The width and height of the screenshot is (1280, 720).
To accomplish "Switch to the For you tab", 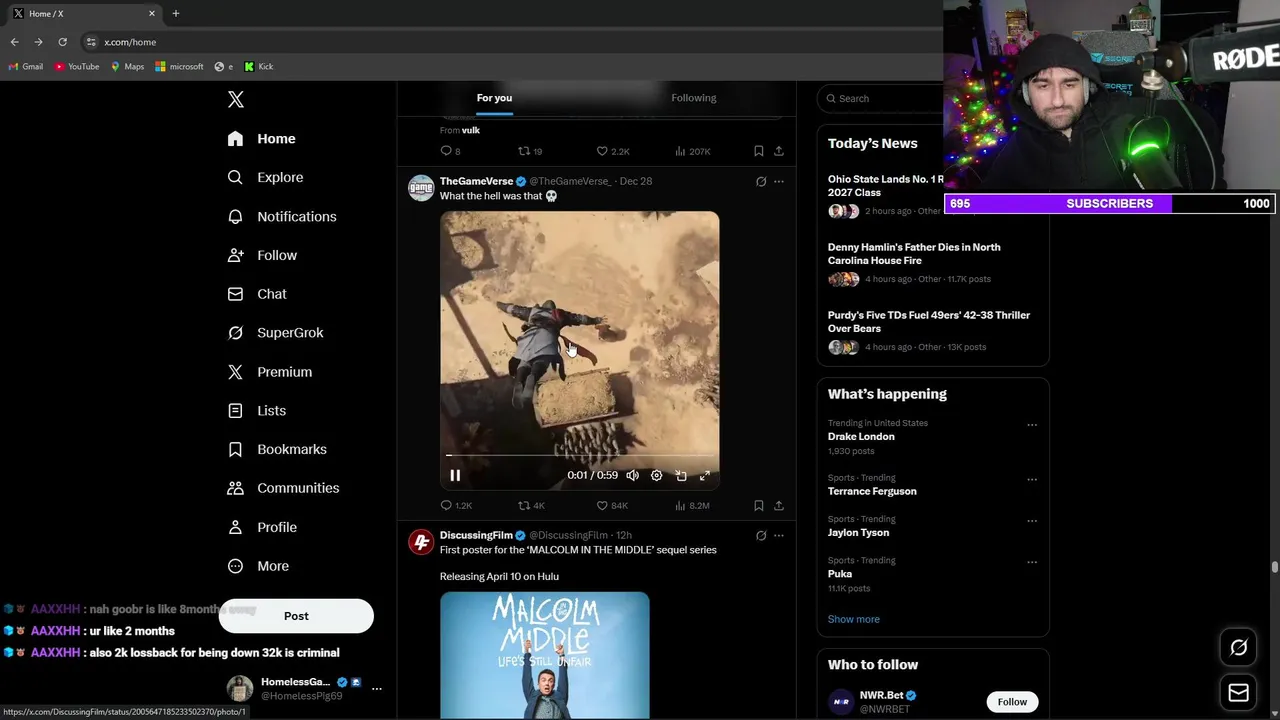I will 494,98.
